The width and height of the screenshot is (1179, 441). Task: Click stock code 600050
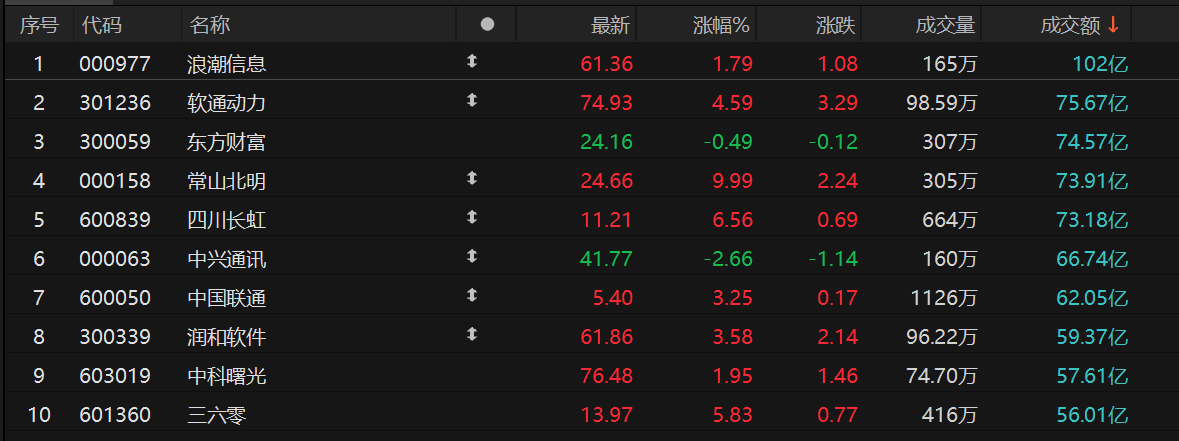click(115, 298)
